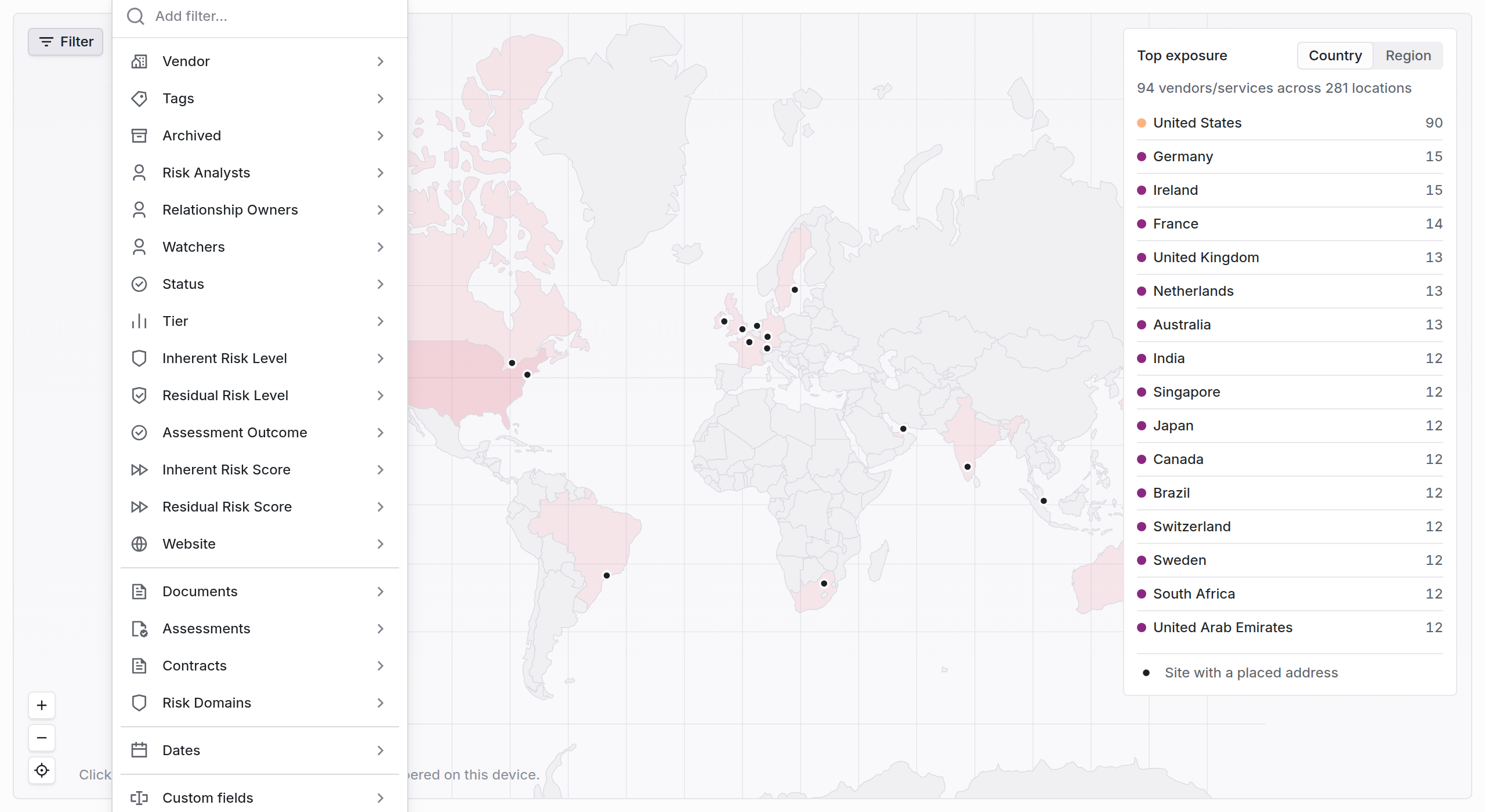Viewport: 1485px width, 812px height.
Task: Click the site marker in South Africa
Action: [x=824, y=583]
